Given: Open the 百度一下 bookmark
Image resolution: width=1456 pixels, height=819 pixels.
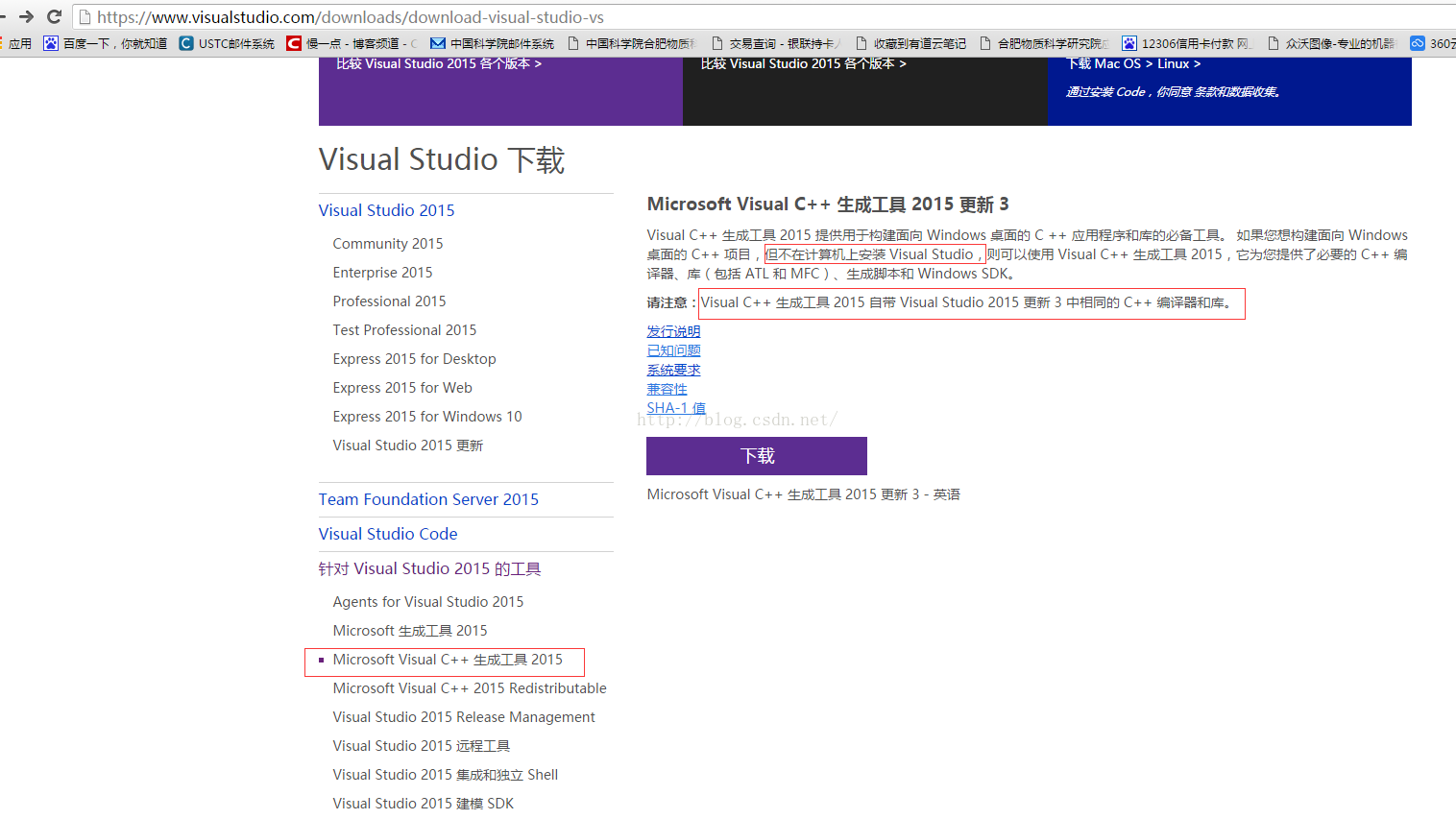Looking at the screenshot, I should tap(105, 43).
